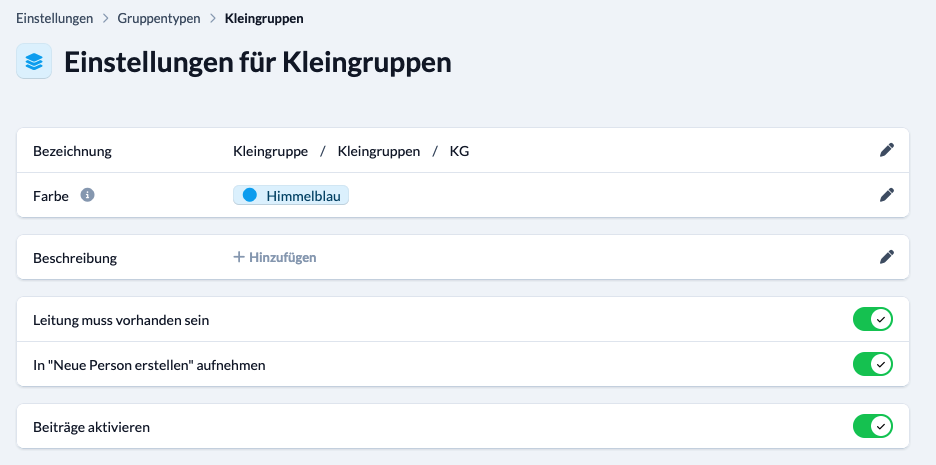
Task: Click chevron after Gruppentypen breadcrumb
Action: (x=213, y=19)
